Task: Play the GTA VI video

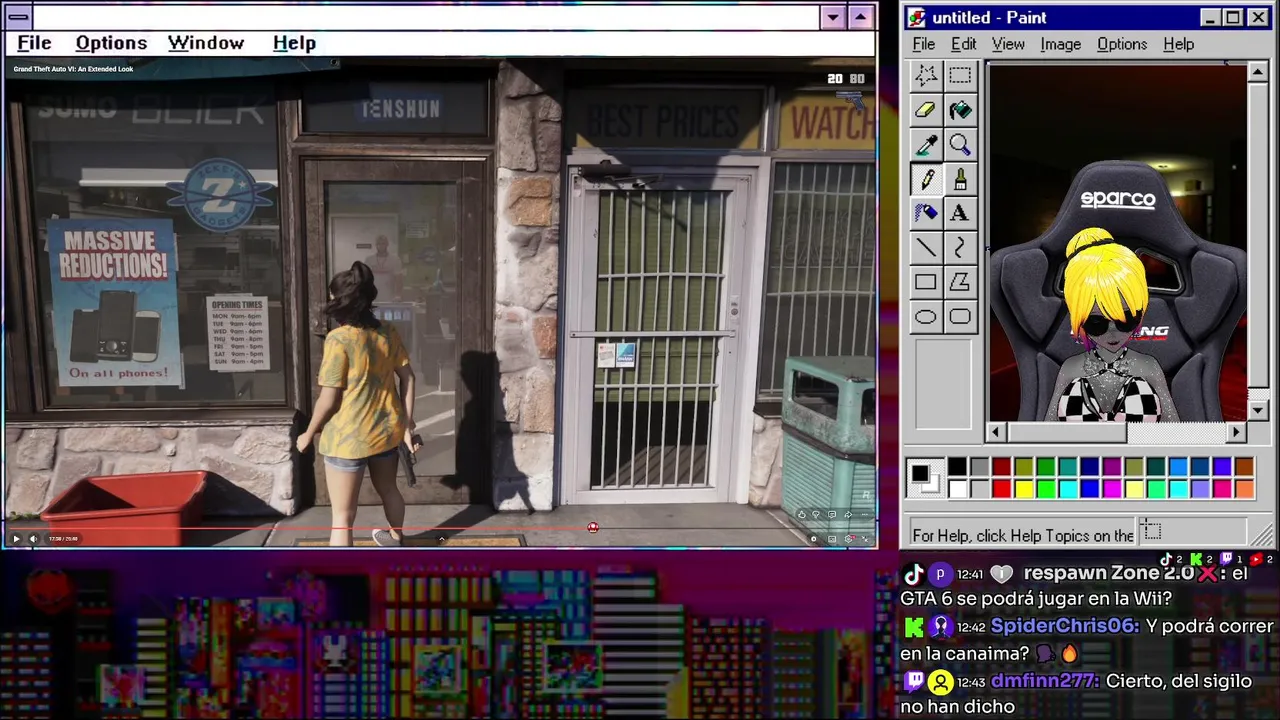Action: [x=16, y=539]
